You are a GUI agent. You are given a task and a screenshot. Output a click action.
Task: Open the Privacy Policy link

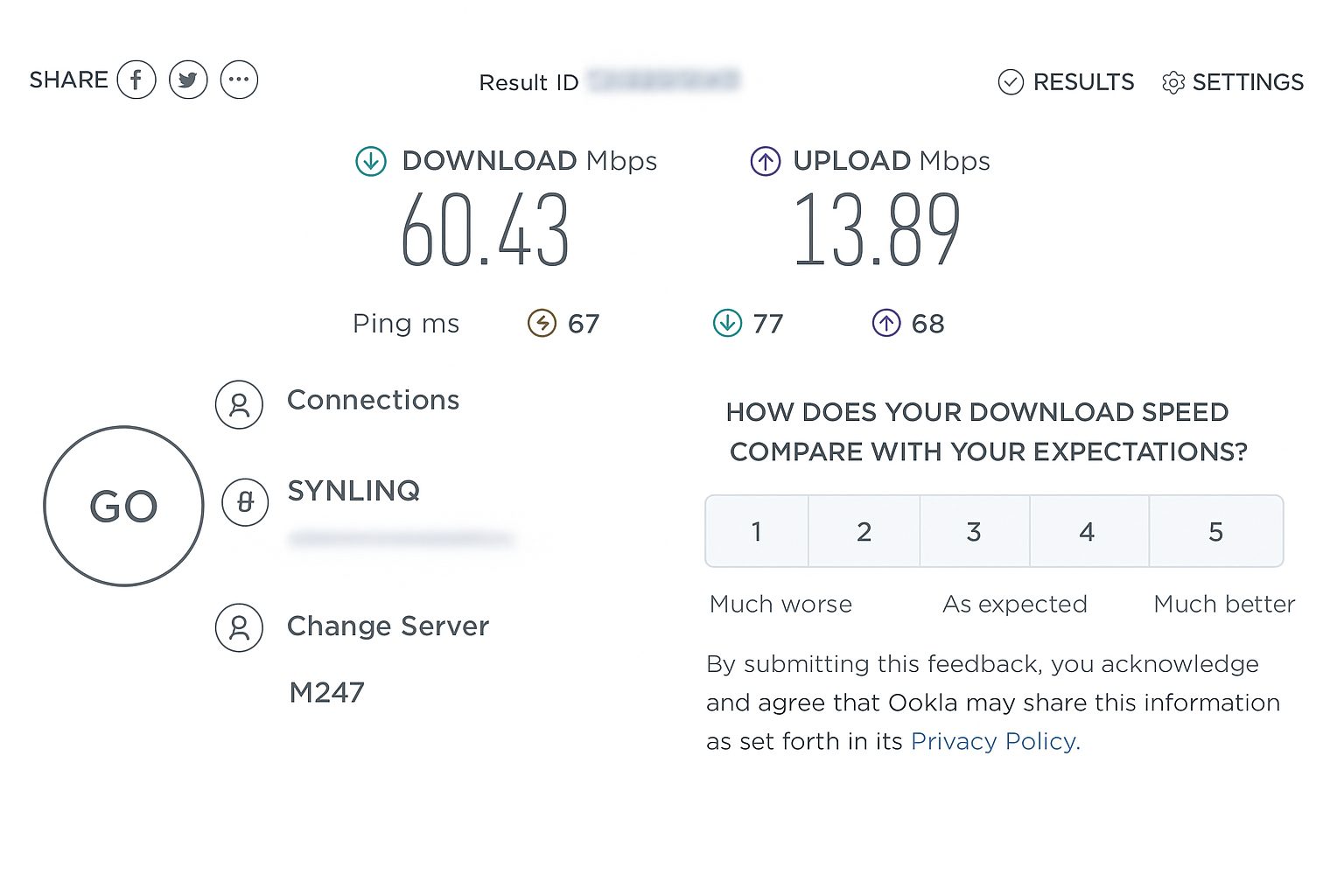[996, 741]
